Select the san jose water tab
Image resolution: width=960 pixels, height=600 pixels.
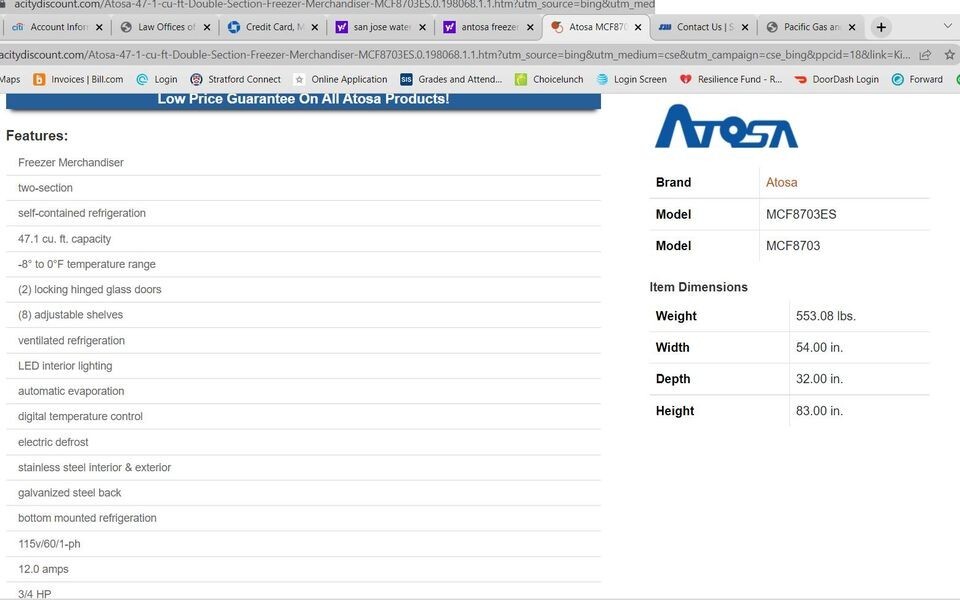click(381, 27)
